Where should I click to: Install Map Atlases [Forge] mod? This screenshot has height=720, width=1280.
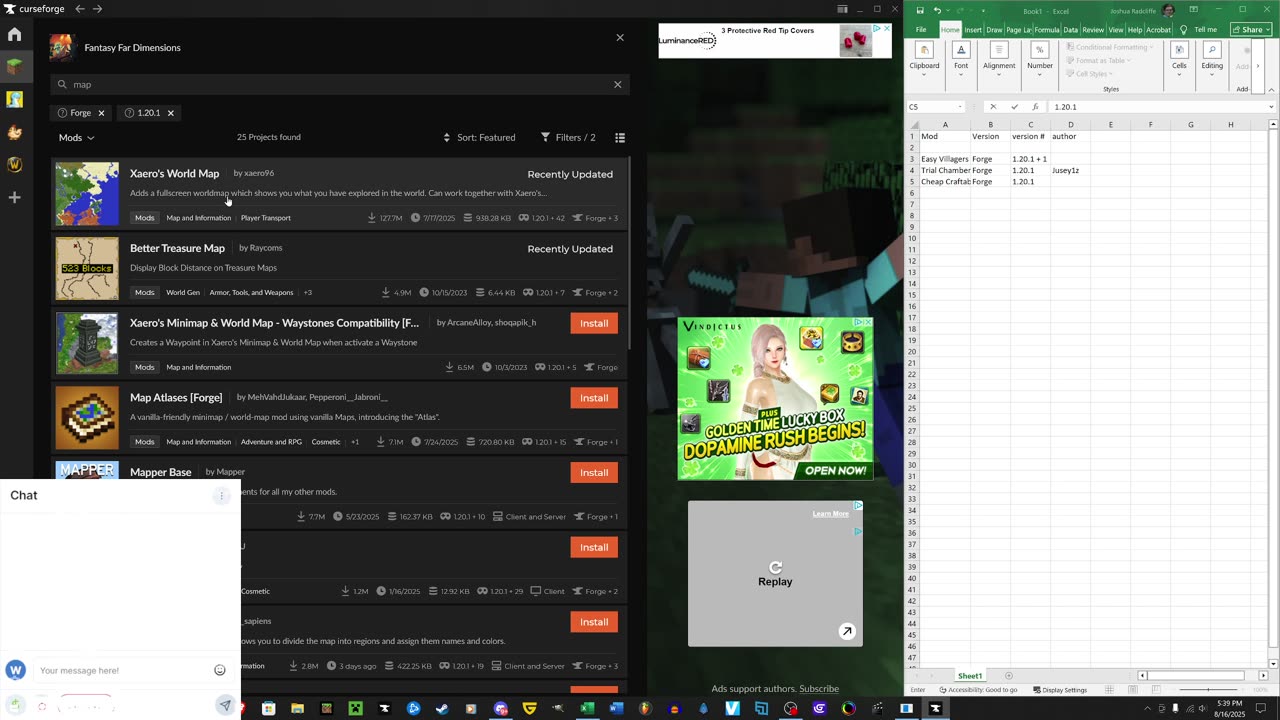click(594, 398)
